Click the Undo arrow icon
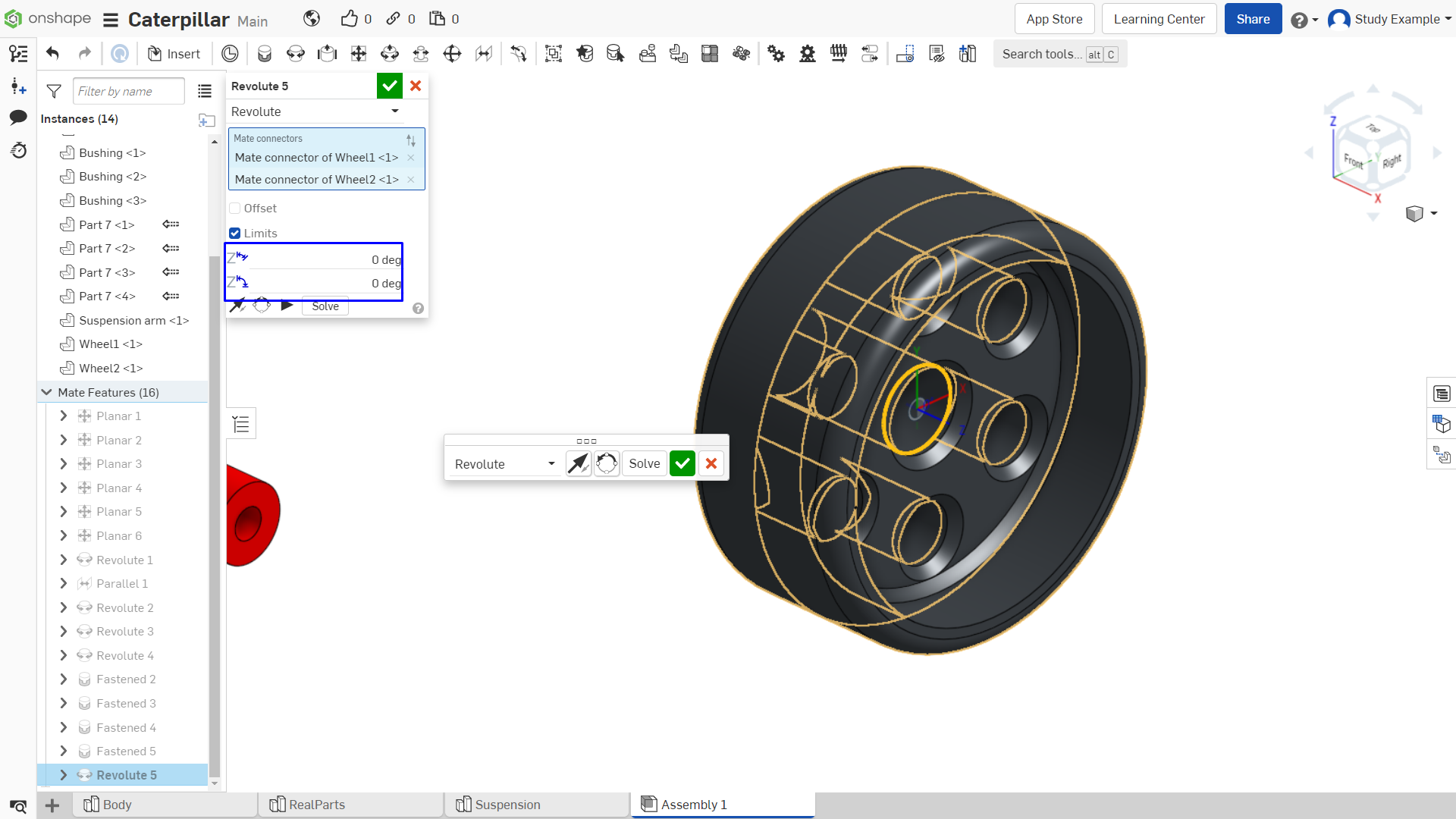The image size is (1456, 819). (x=52, y=54)
